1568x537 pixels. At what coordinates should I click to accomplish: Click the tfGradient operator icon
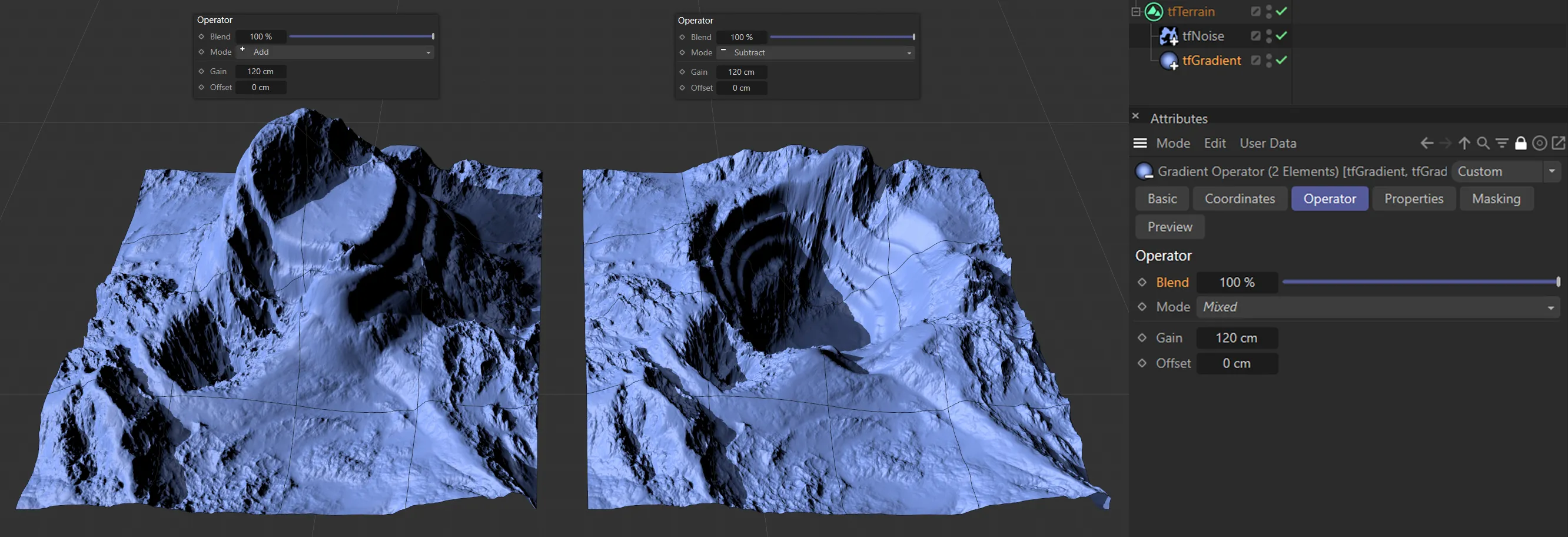[1168, 61]
